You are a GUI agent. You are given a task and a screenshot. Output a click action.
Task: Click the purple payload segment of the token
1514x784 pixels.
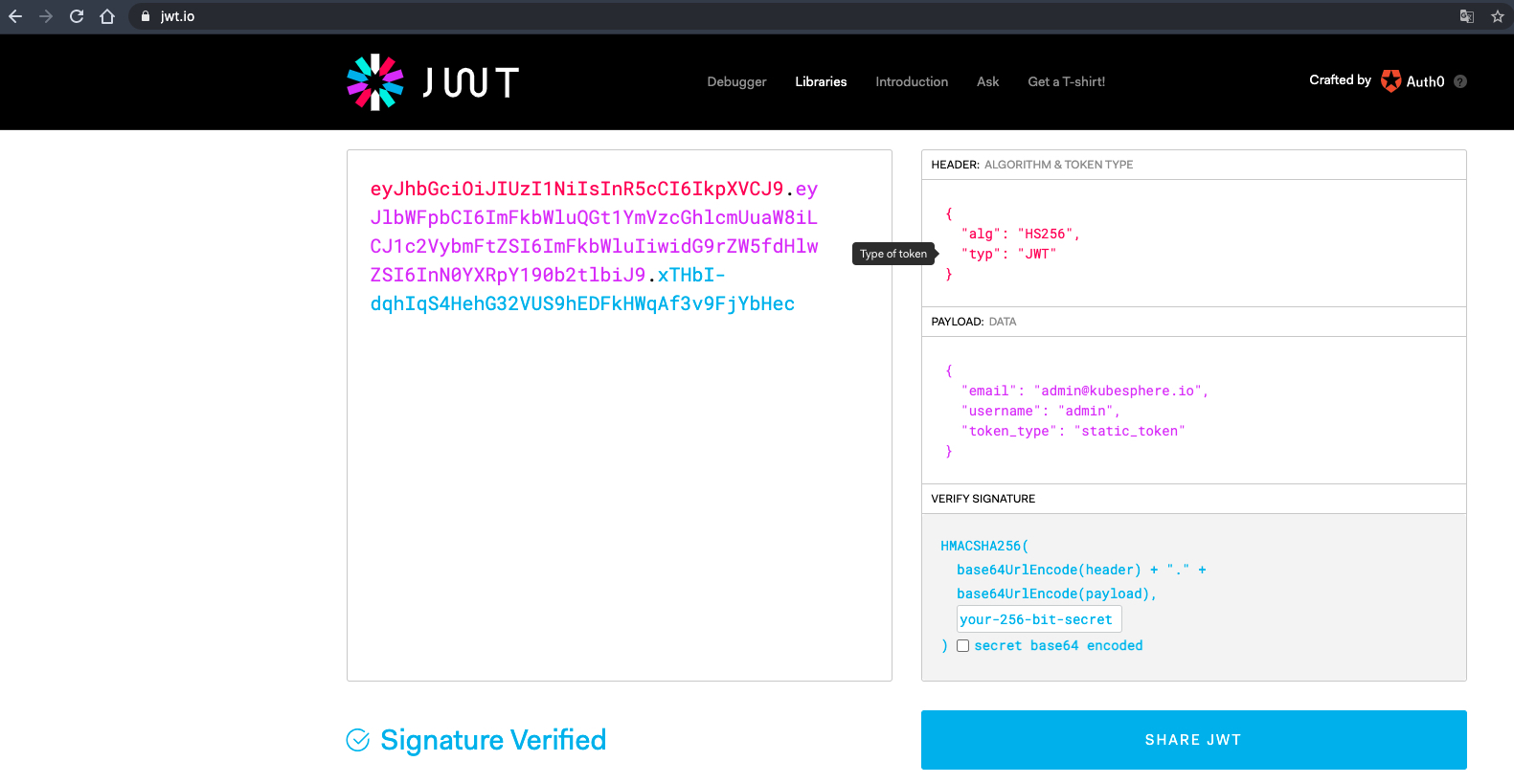[x=594, y=232]
